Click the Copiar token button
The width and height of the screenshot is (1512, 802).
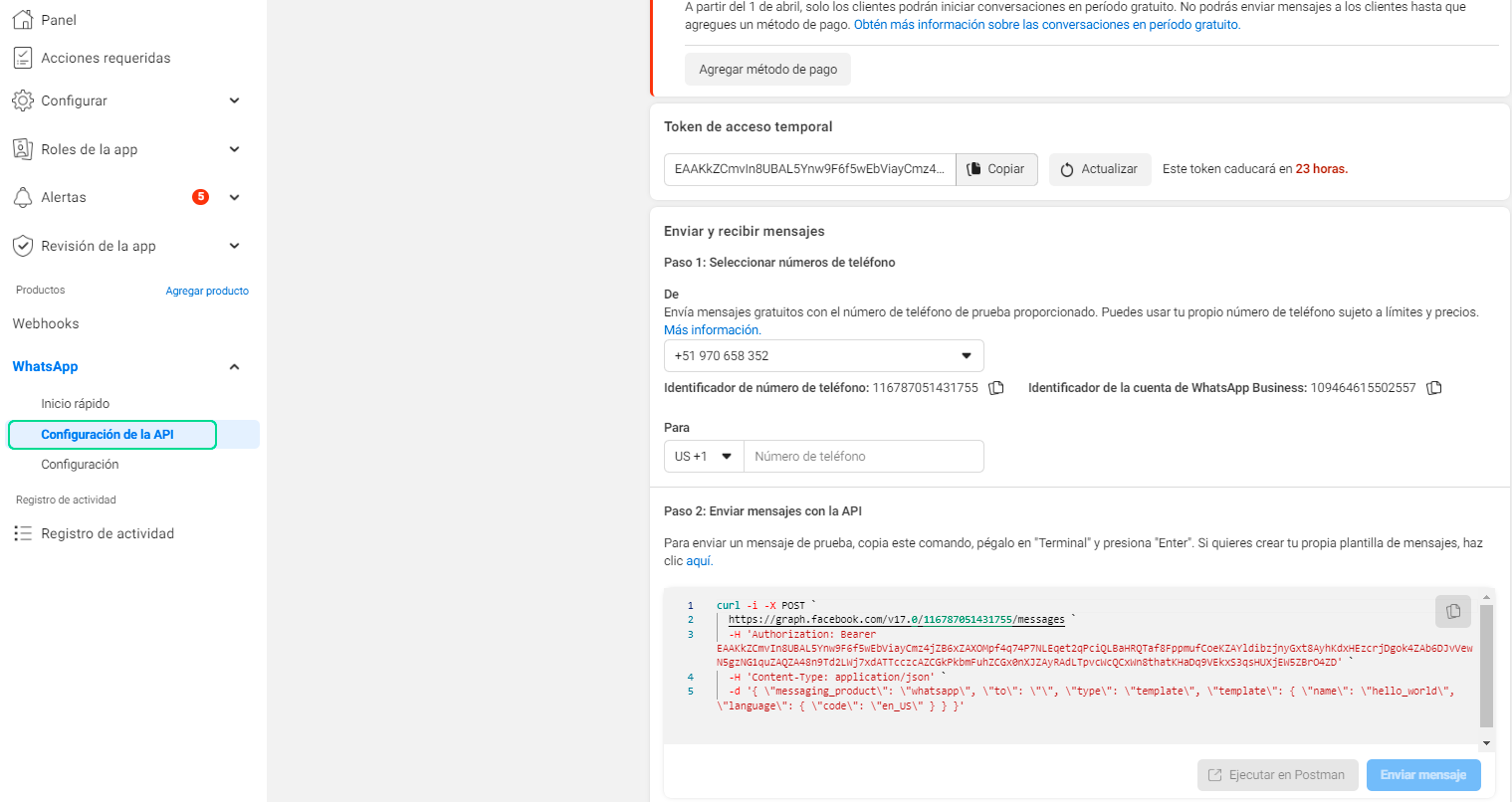point(996,169)
